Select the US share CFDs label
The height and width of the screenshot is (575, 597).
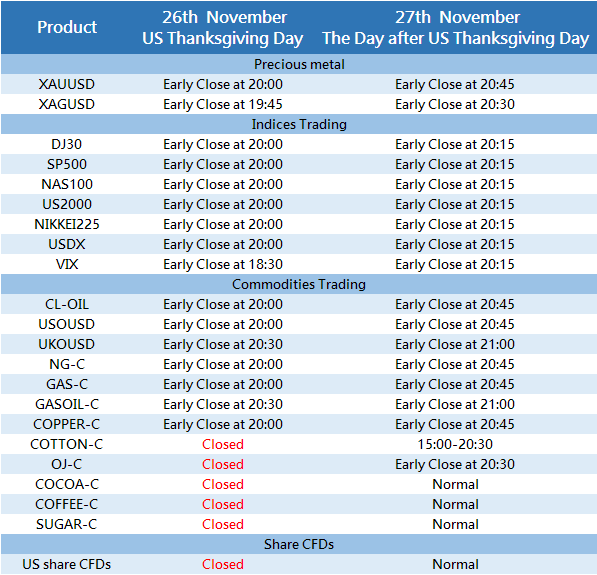tap(67, 564)
